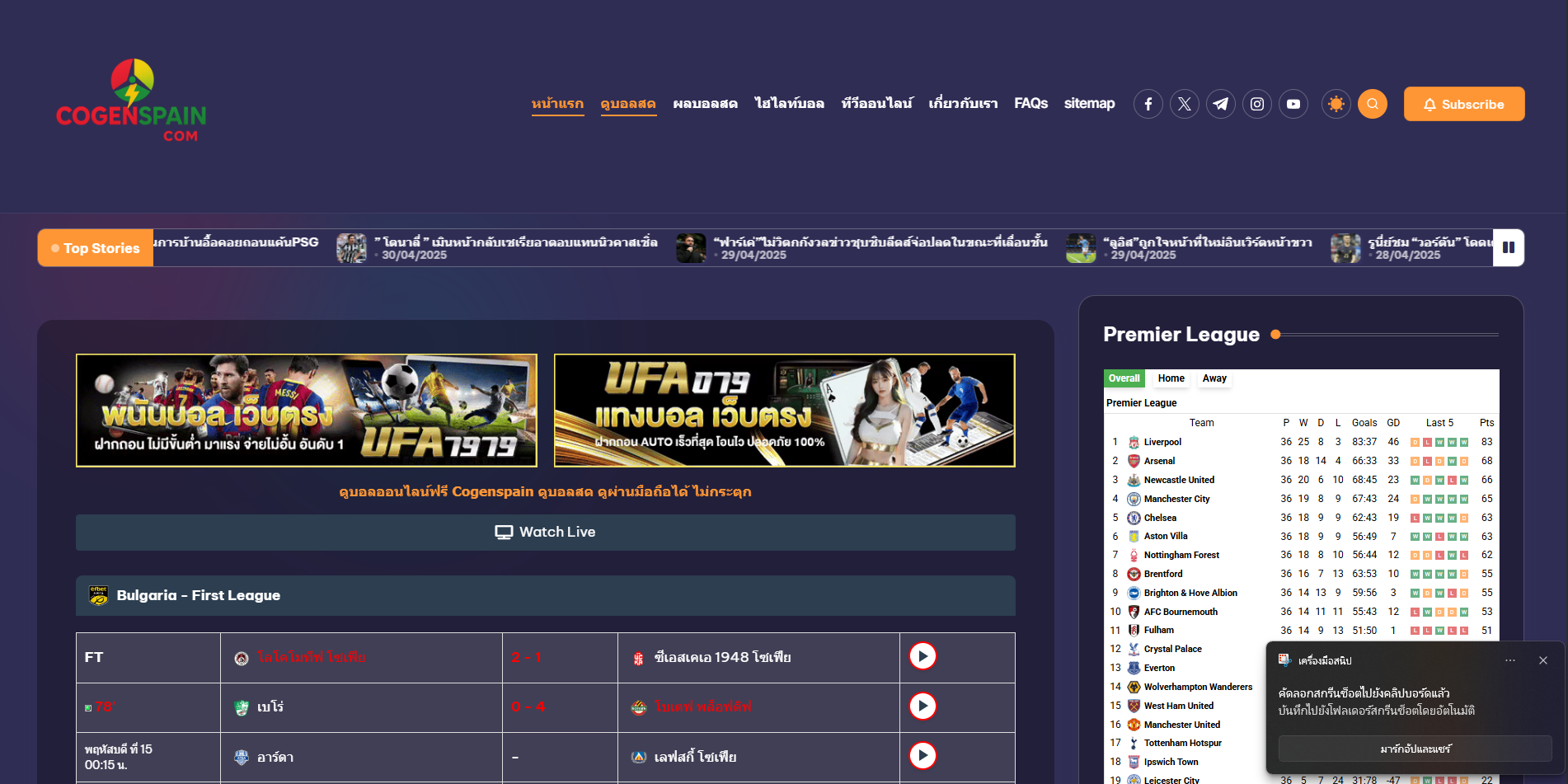The image size is (1568, 784).
Task: Click team name อาร์ดา
Action: click(x=275, y=757)
